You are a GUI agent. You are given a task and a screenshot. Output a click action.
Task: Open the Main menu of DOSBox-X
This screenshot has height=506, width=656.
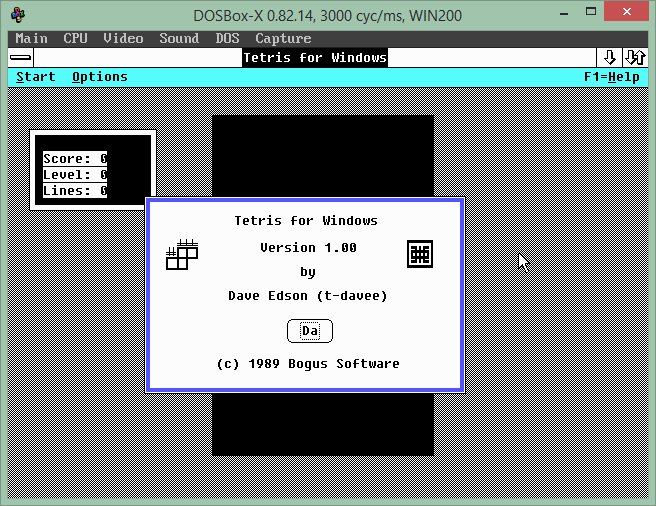[31, 39]
